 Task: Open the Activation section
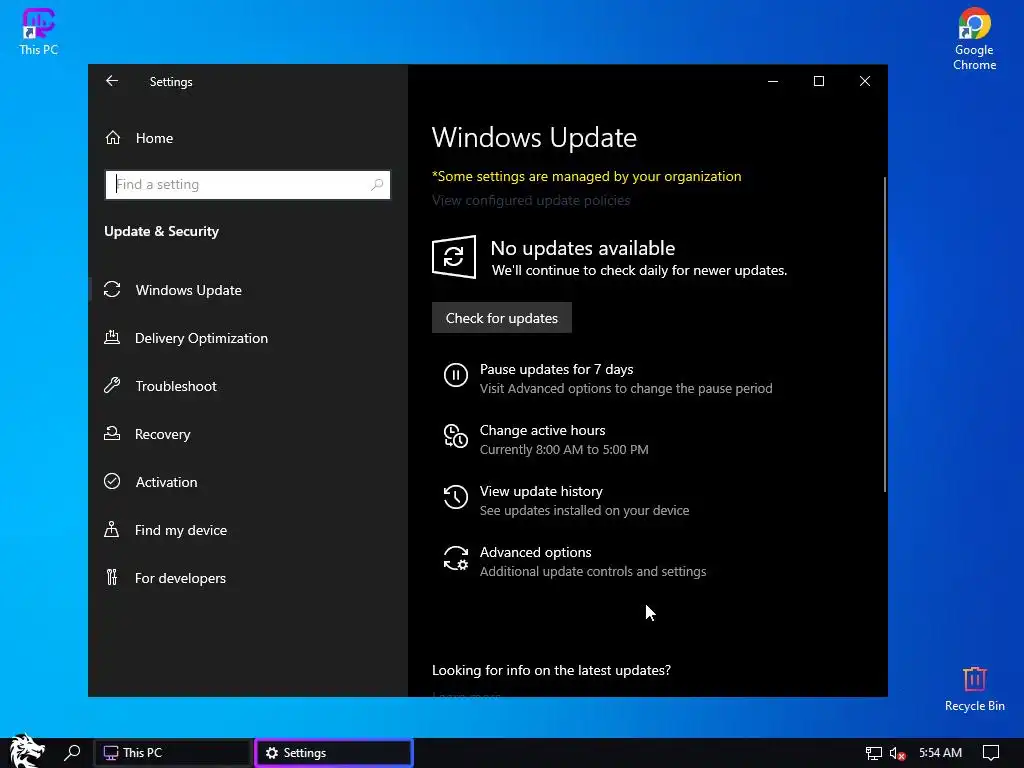pos(166,482)
